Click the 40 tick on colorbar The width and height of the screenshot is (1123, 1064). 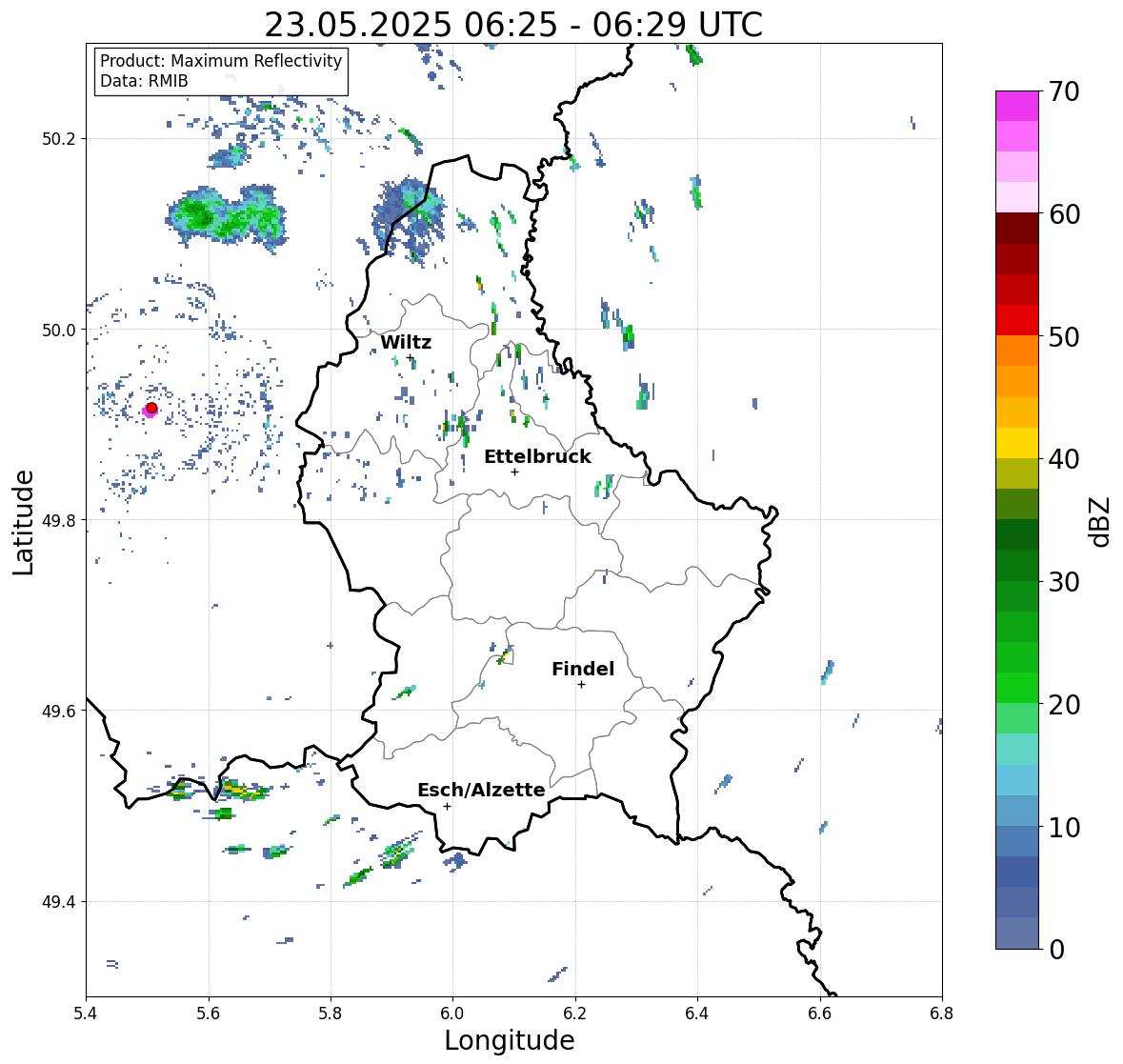coord(1064,459)
